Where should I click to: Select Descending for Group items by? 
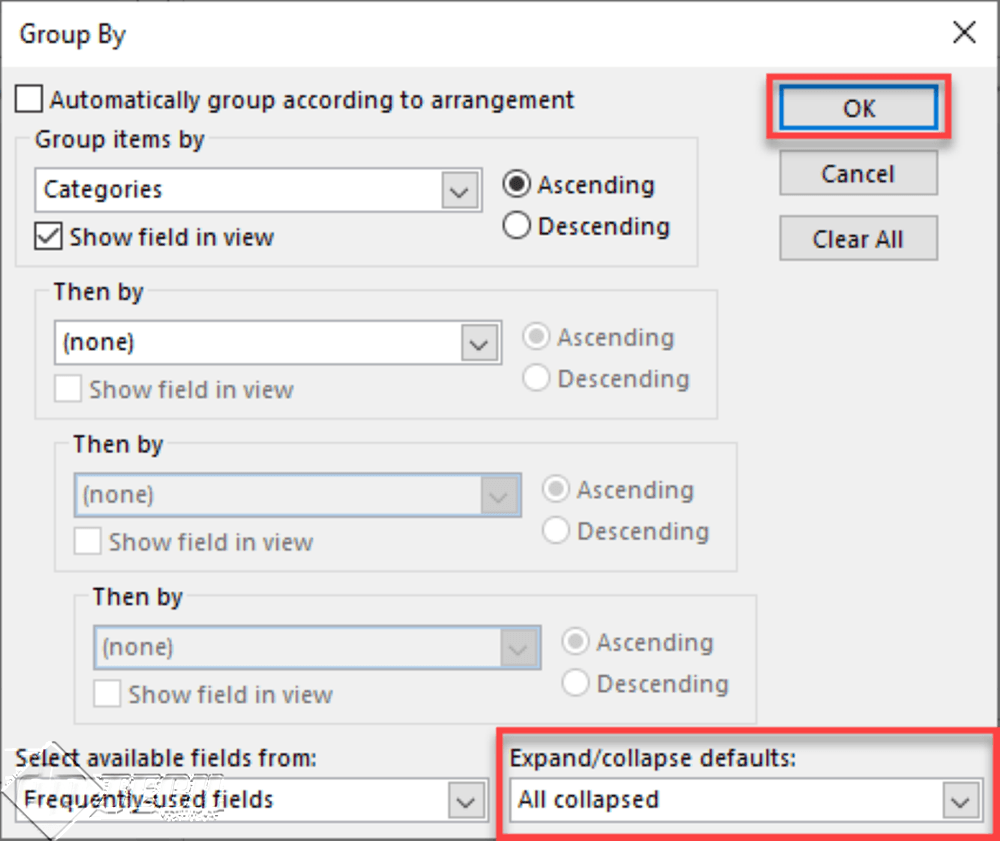click(x=517, y=225)
